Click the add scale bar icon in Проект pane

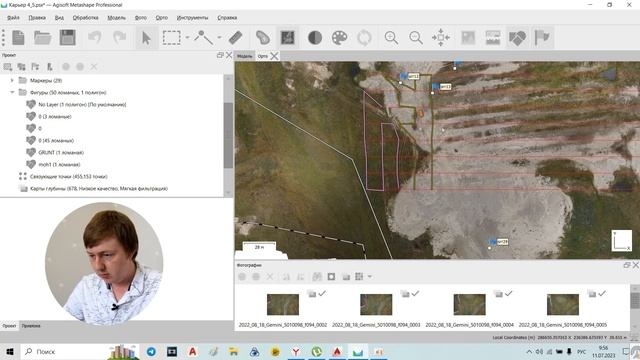tap(49, 67)
